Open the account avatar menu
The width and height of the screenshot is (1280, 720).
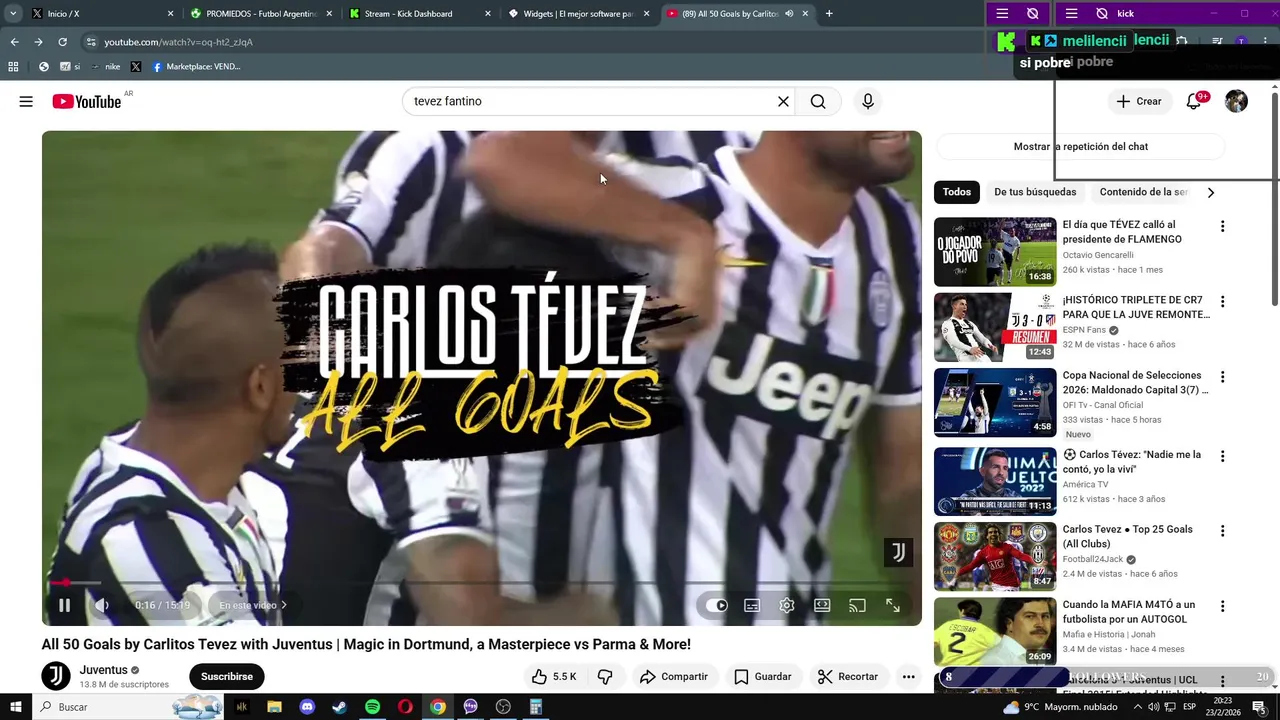click(x=1236, y=101)
